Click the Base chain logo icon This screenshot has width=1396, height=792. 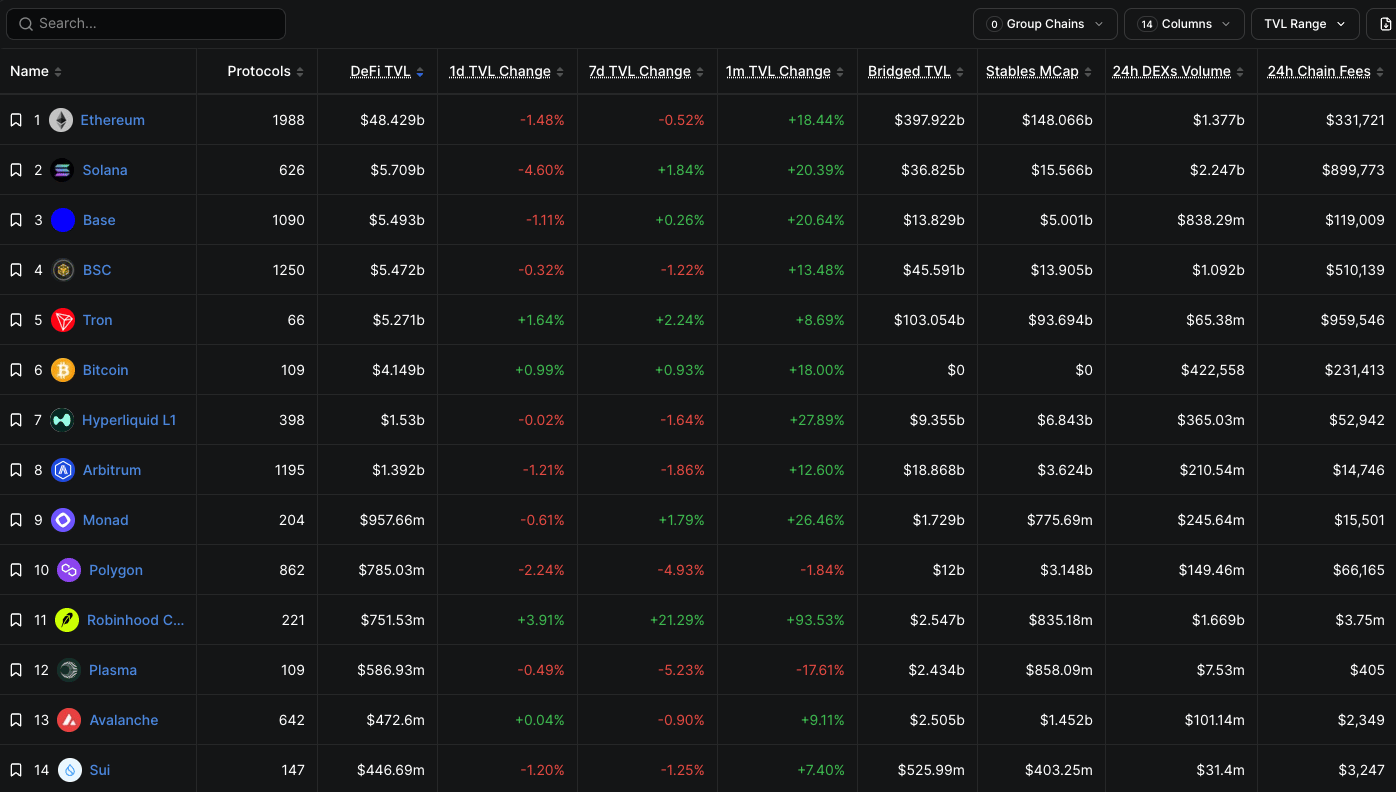(x=63, y=220)
